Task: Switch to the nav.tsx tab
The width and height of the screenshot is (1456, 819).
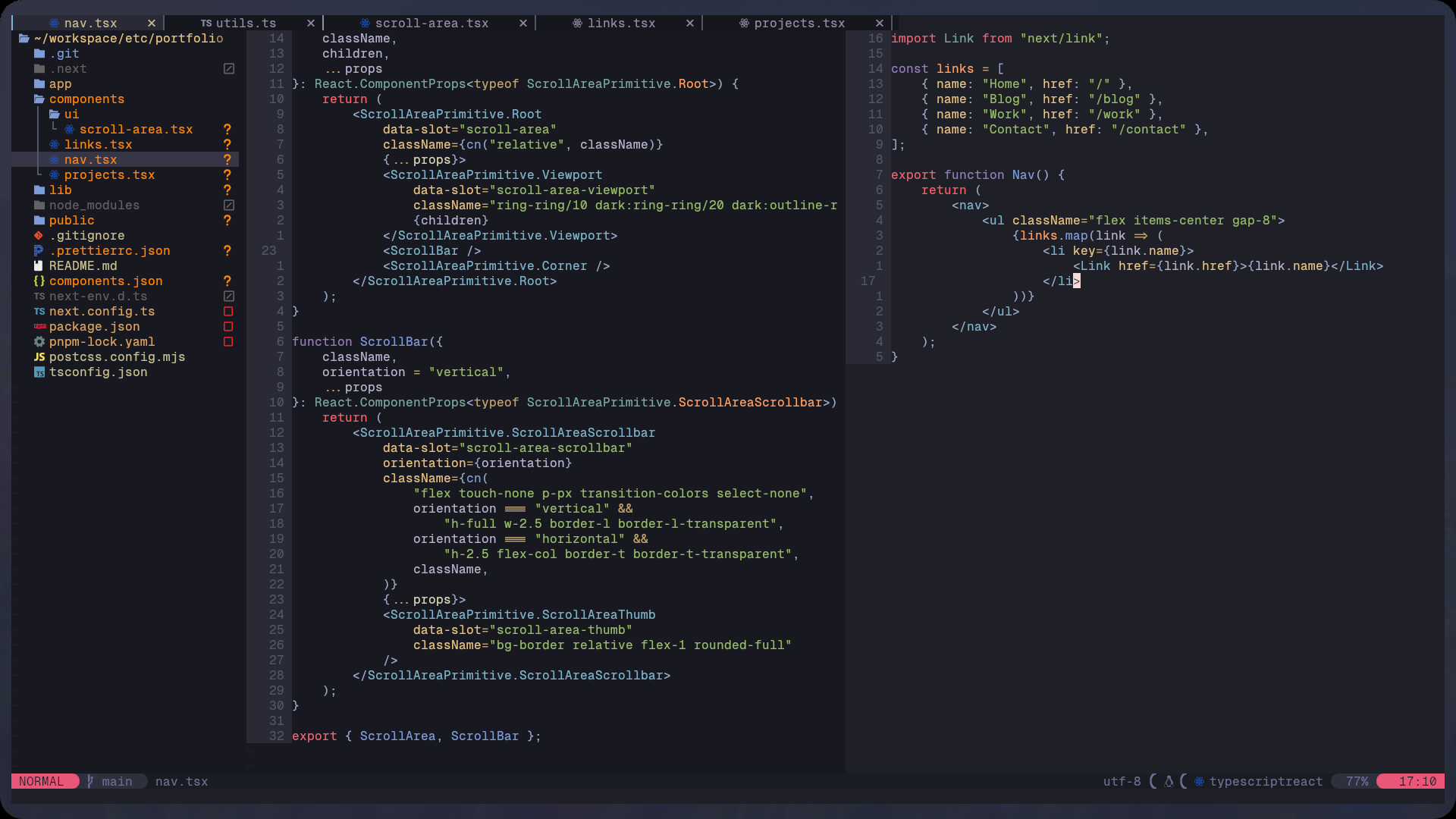Action: click(x=90, y=24)
